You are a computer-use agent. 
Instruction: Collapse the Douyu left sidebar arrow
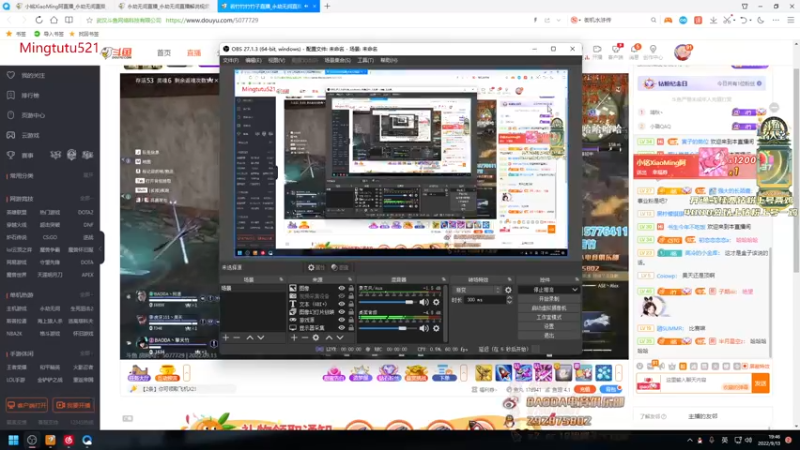coord(101,248)
